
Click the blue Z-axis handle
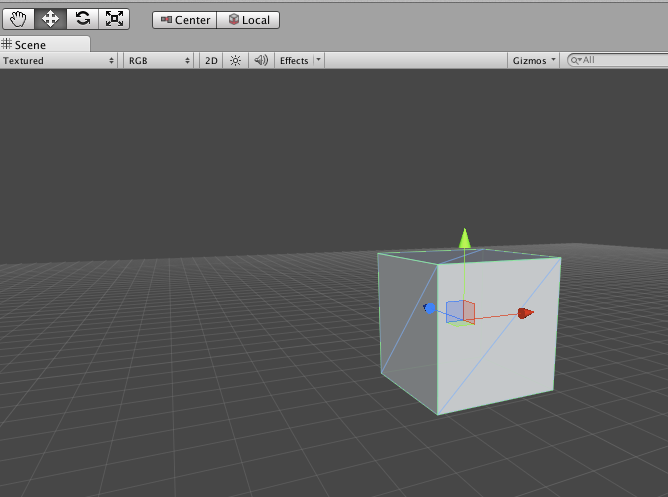(429, 308)
